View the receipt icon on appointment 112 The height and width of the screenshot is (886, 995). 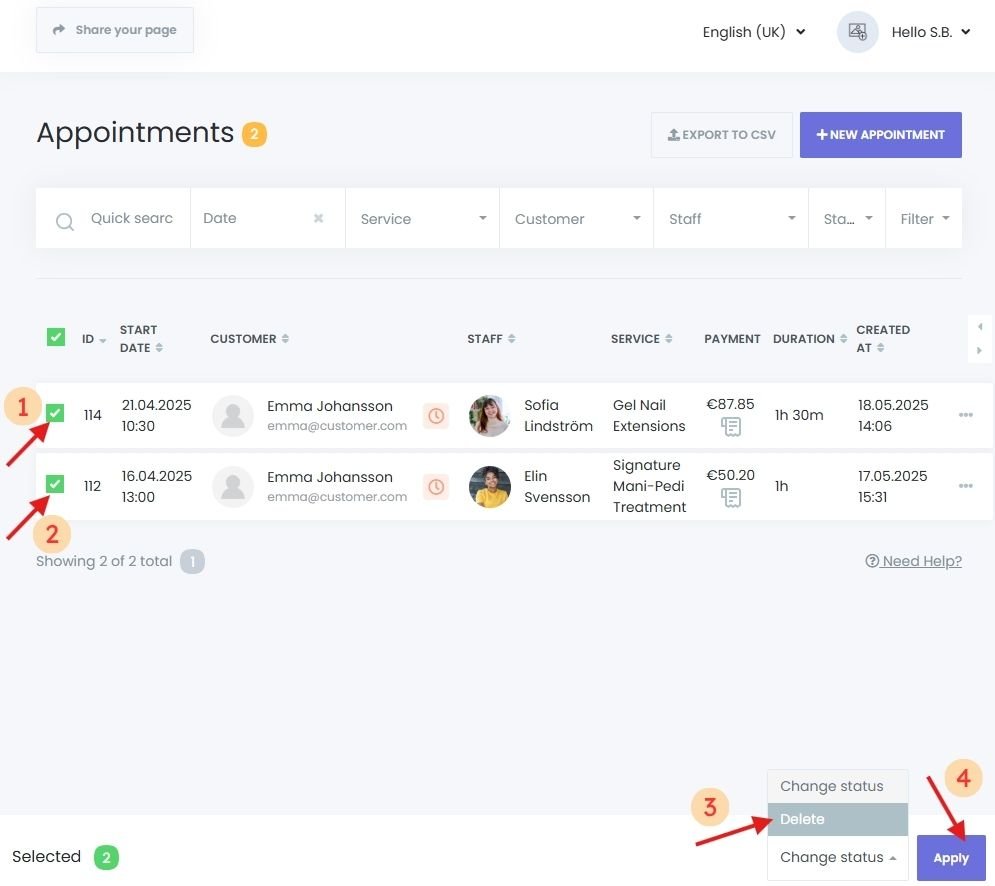[x=731, y=497]
